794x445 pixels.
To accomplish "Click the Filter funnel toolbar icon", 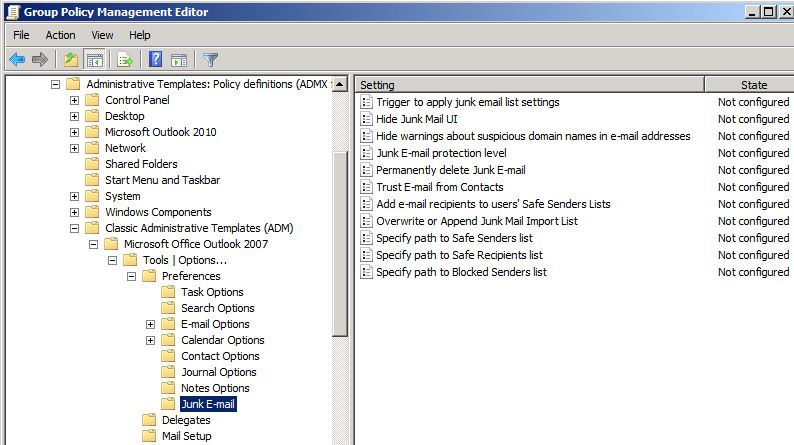I will tap(210, 60).
